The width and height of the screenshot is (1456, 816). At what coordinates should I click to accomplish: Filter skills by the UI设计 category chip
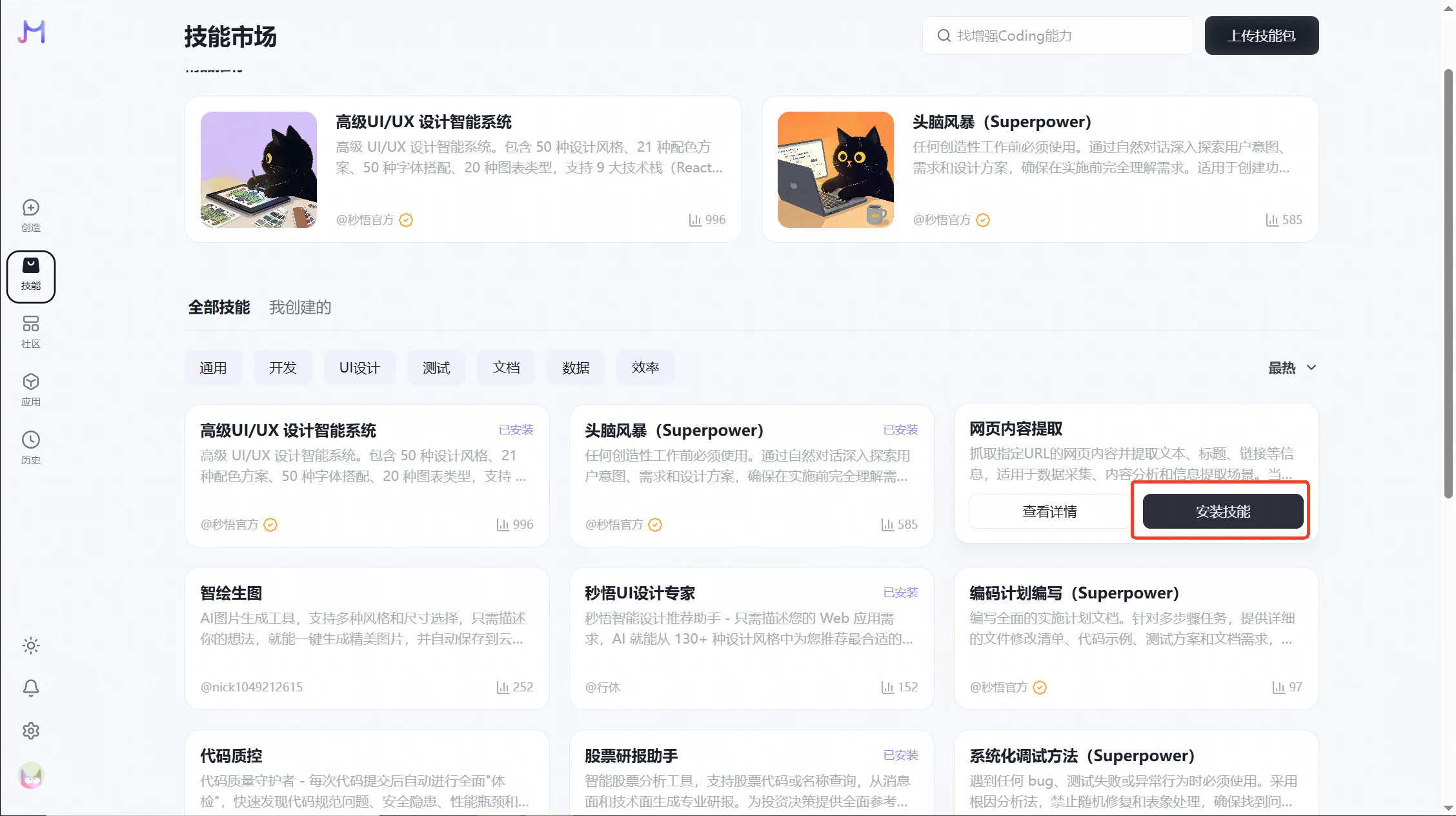[x=359, y=368]
